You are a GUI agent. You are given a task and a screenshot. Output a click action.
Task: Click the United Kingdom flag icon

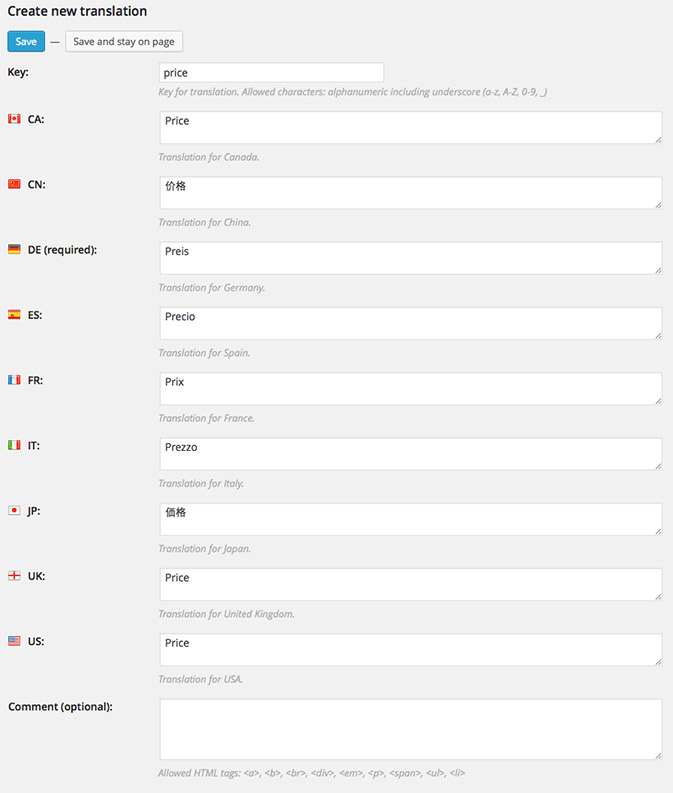tap(14, 576)
